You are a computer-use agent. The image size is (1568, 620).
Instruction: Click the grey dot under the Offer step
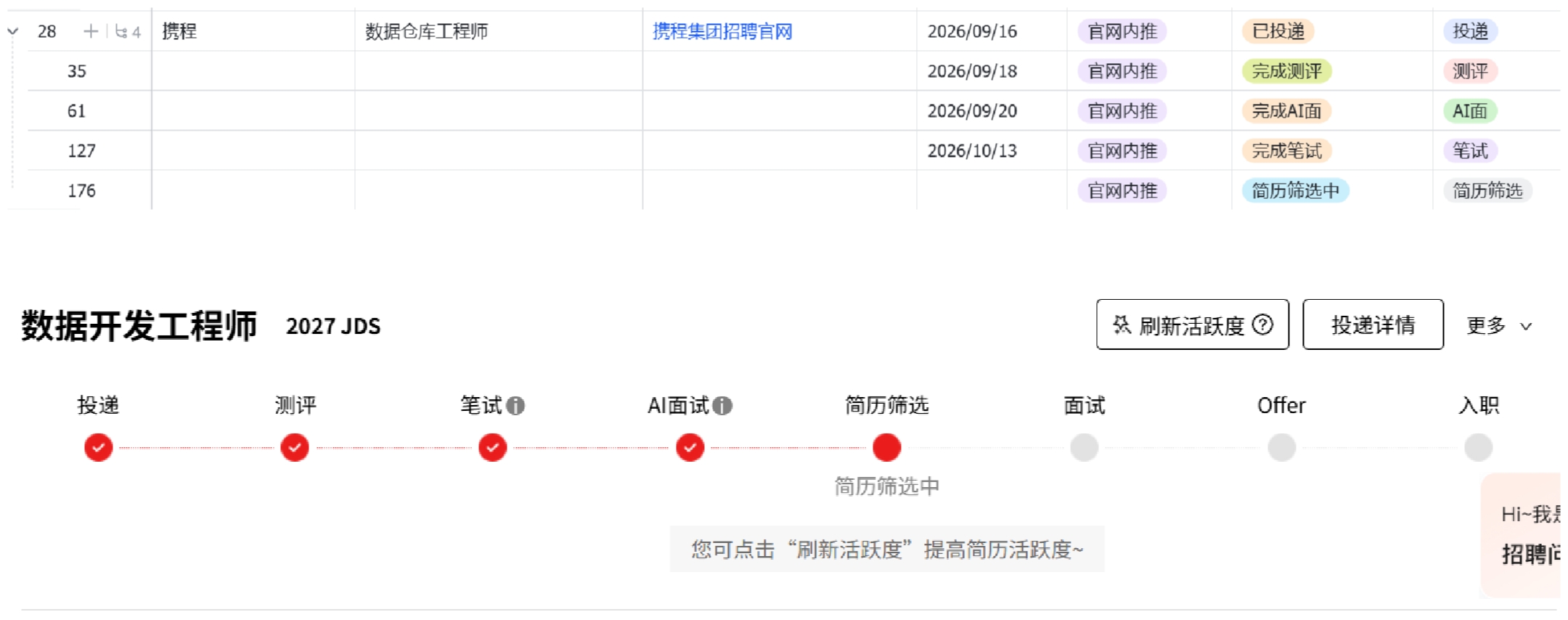point(1282,447)
